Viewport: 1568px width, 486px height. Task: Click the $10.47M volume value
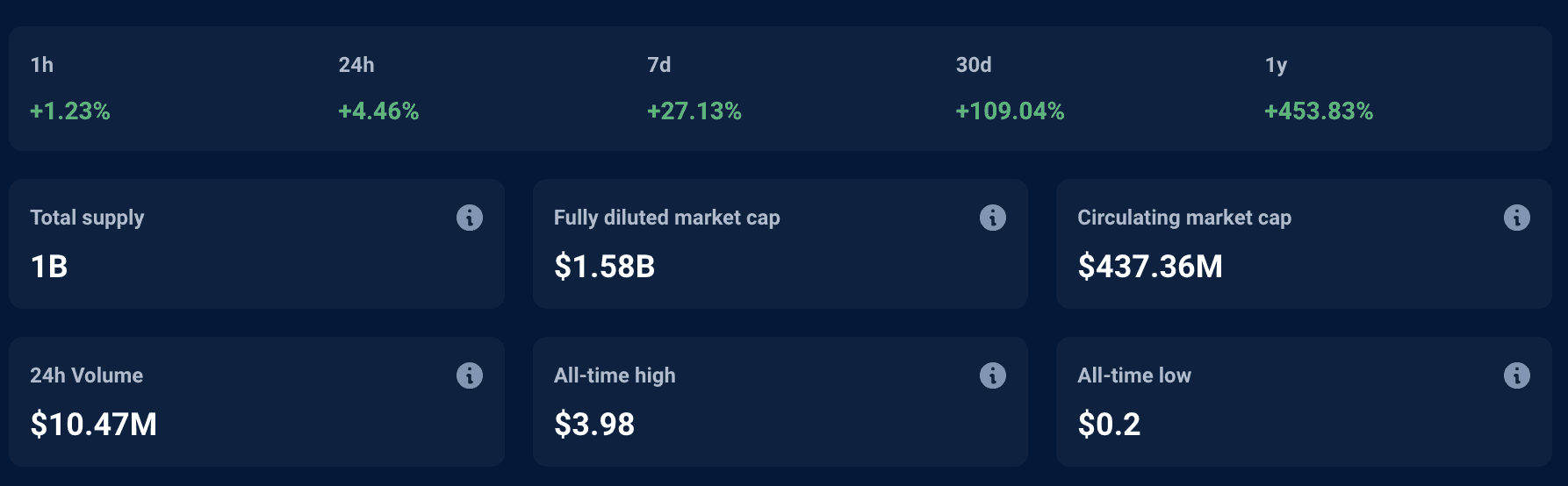[x=94, y=425]
